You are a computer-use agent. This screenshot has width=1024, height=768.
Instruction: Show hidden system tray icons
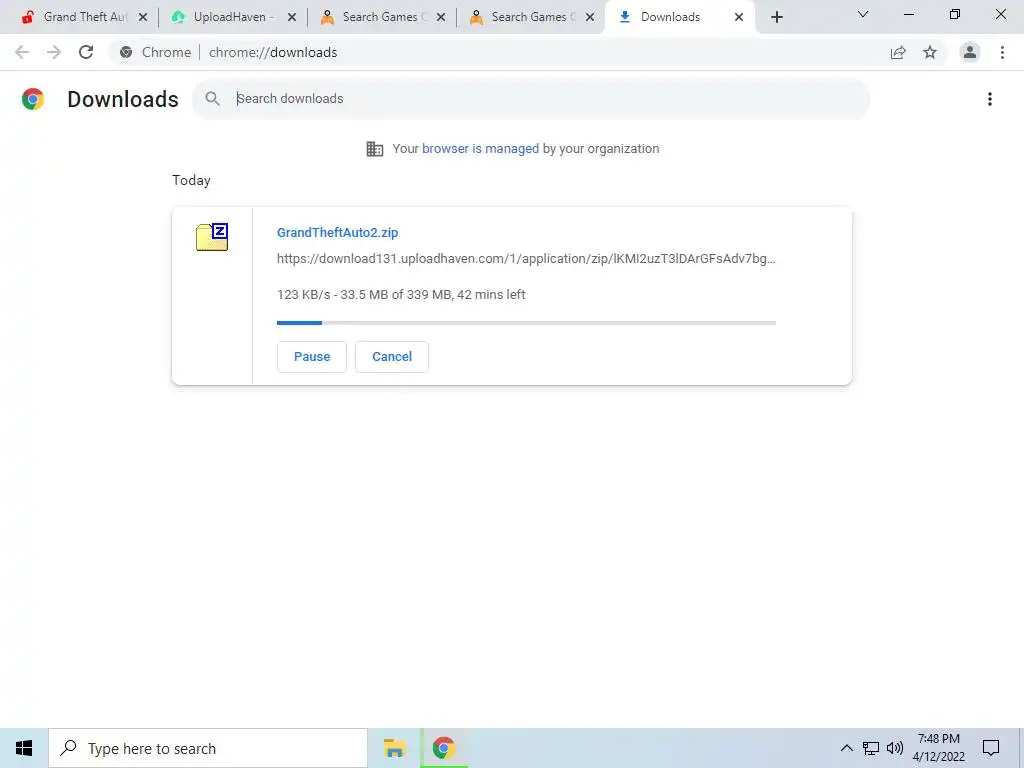pyautogui.click(x=846, y=748)
